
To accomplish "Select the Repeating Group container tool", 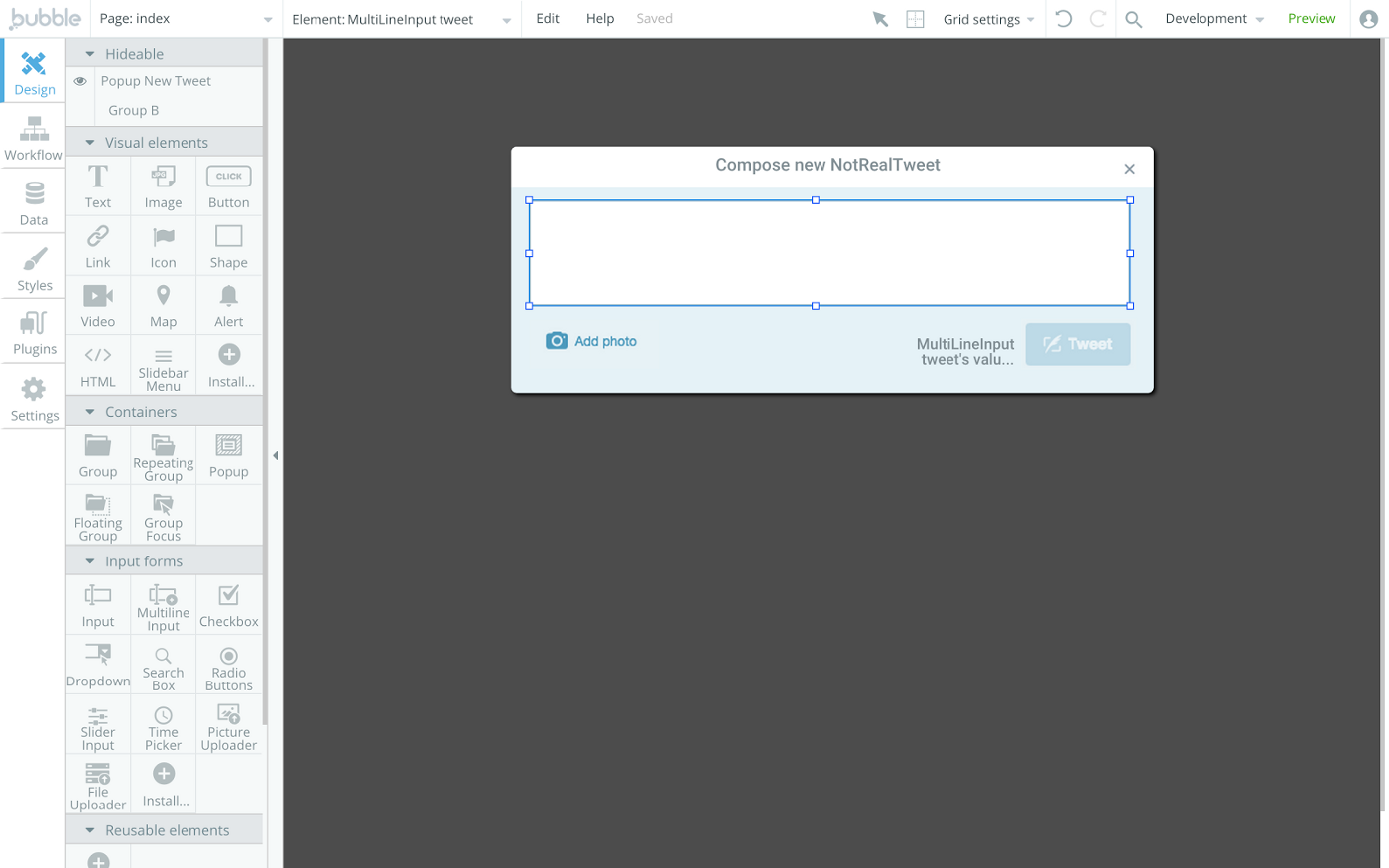I will click(x=163, y=454).
